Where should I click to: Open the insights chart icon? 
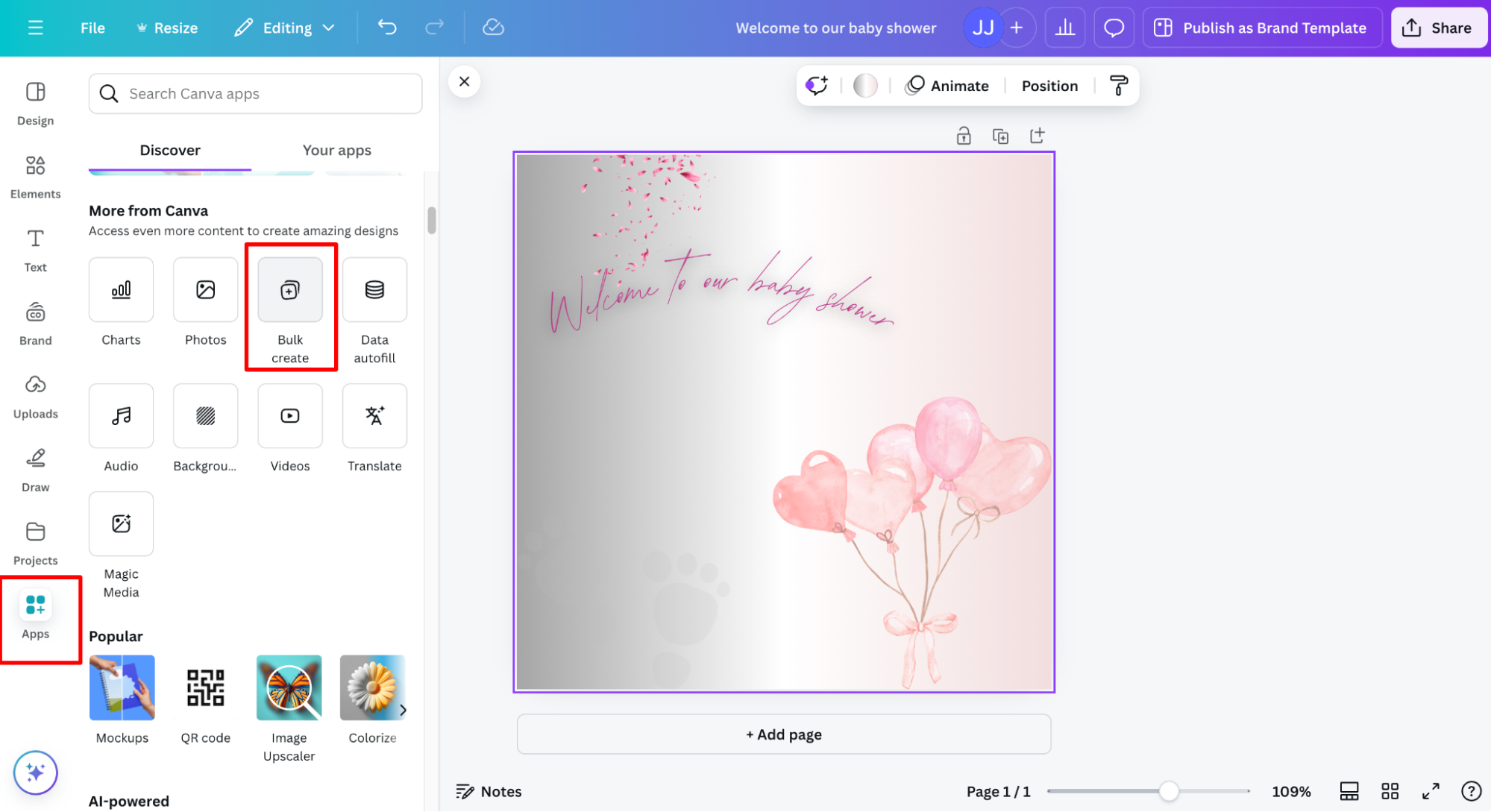coord(1065,28)
